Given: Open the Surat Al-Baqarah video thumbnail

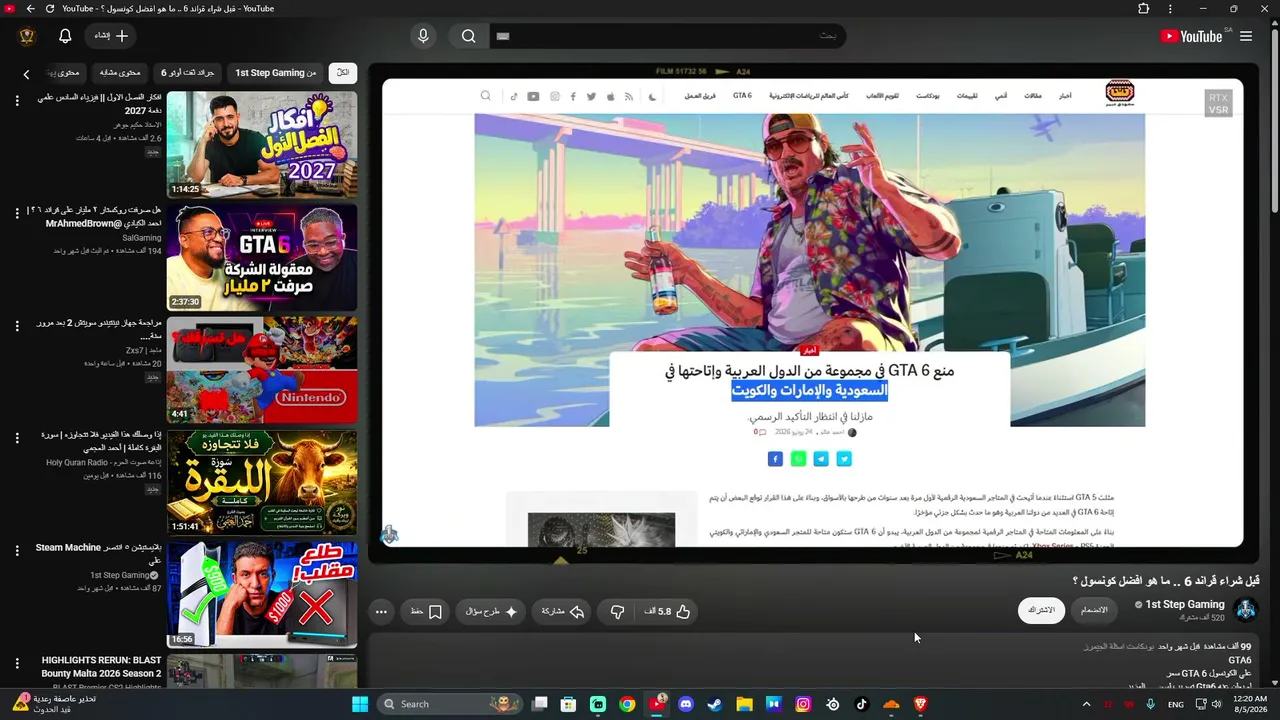Looking at the screenshot, I should [x=262, y=483].
